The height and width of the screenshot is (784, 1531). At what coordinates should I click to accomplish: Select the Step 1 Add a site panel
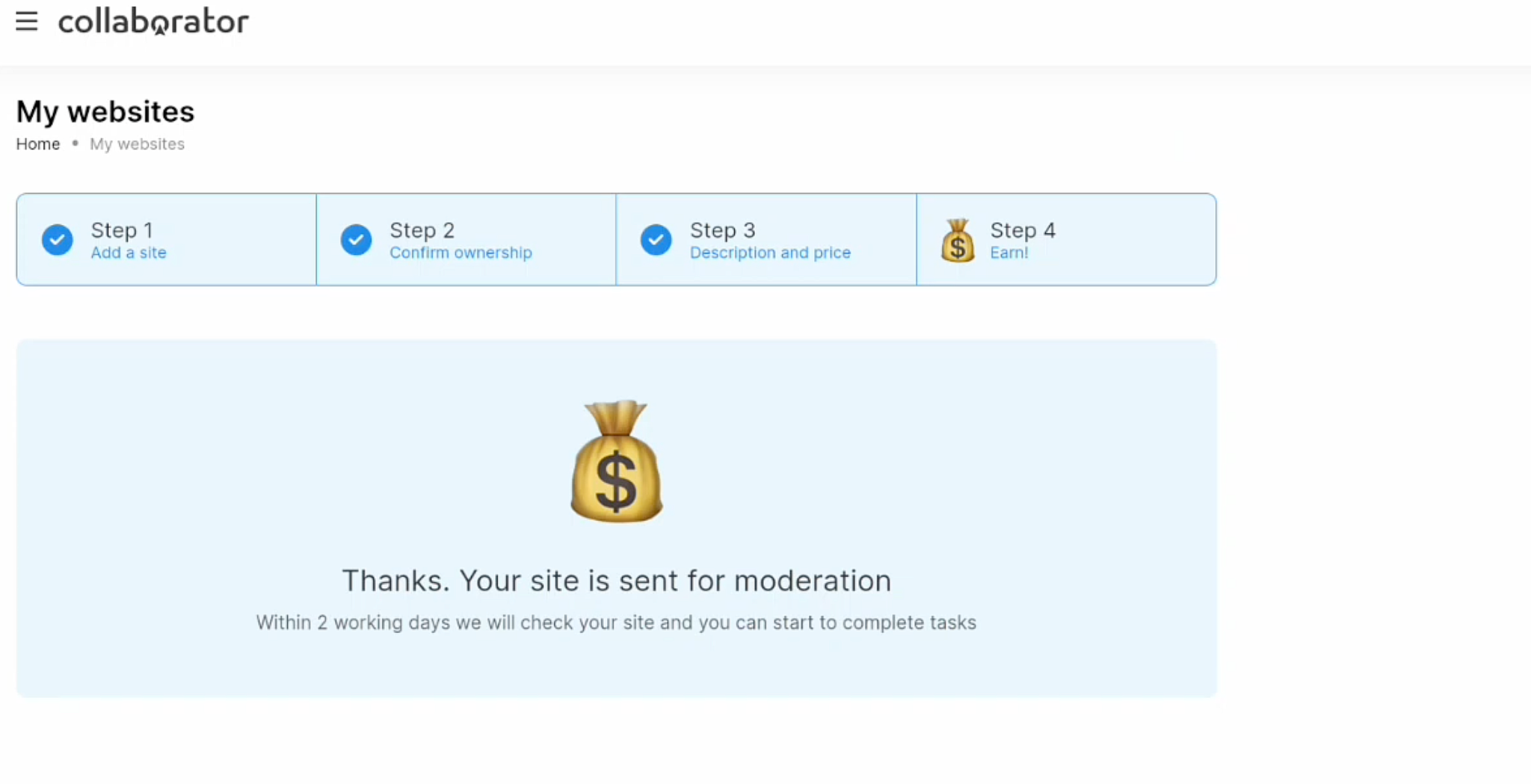point(166,239)
